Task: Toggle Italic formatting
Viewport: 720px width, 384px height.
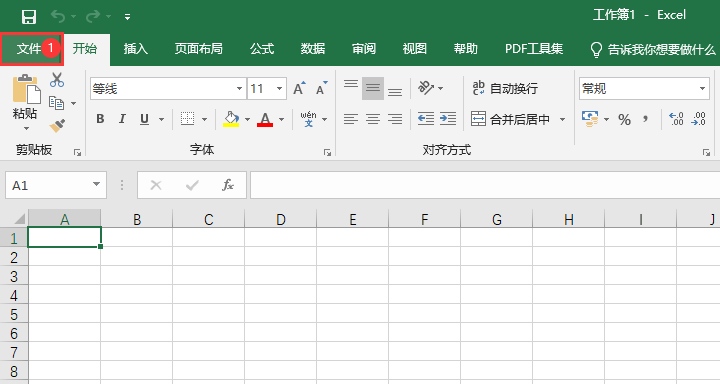Action: click(x=122, y=119)
